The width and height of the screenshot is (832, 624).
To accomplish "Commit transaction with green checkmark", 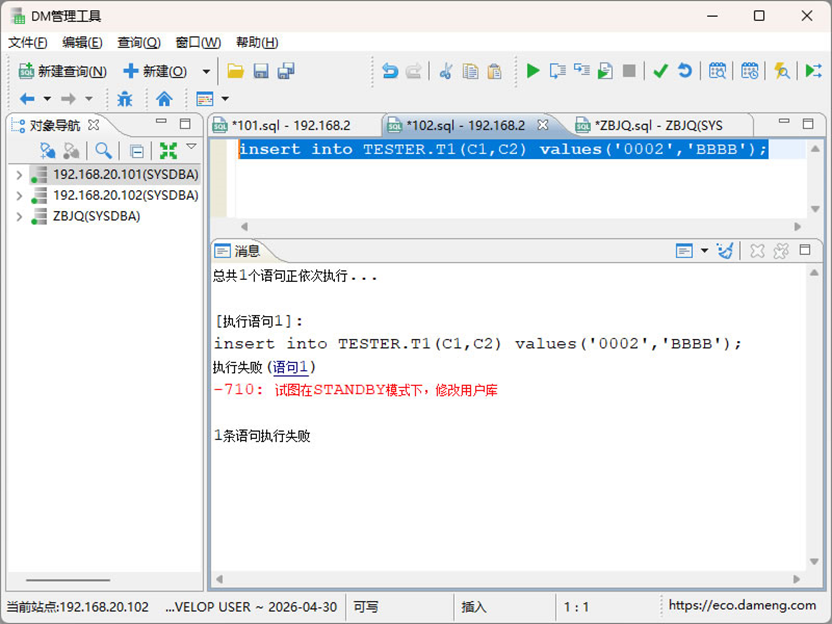I will point(660,71).
